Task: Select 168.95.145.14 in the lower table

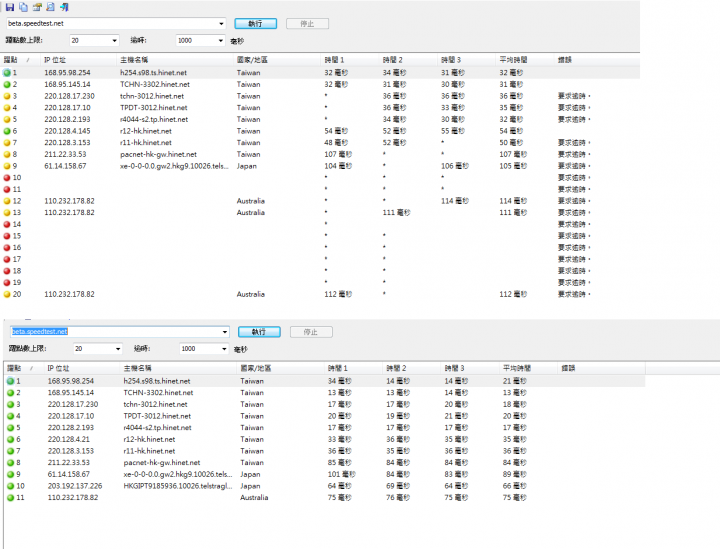Action: 71,393
